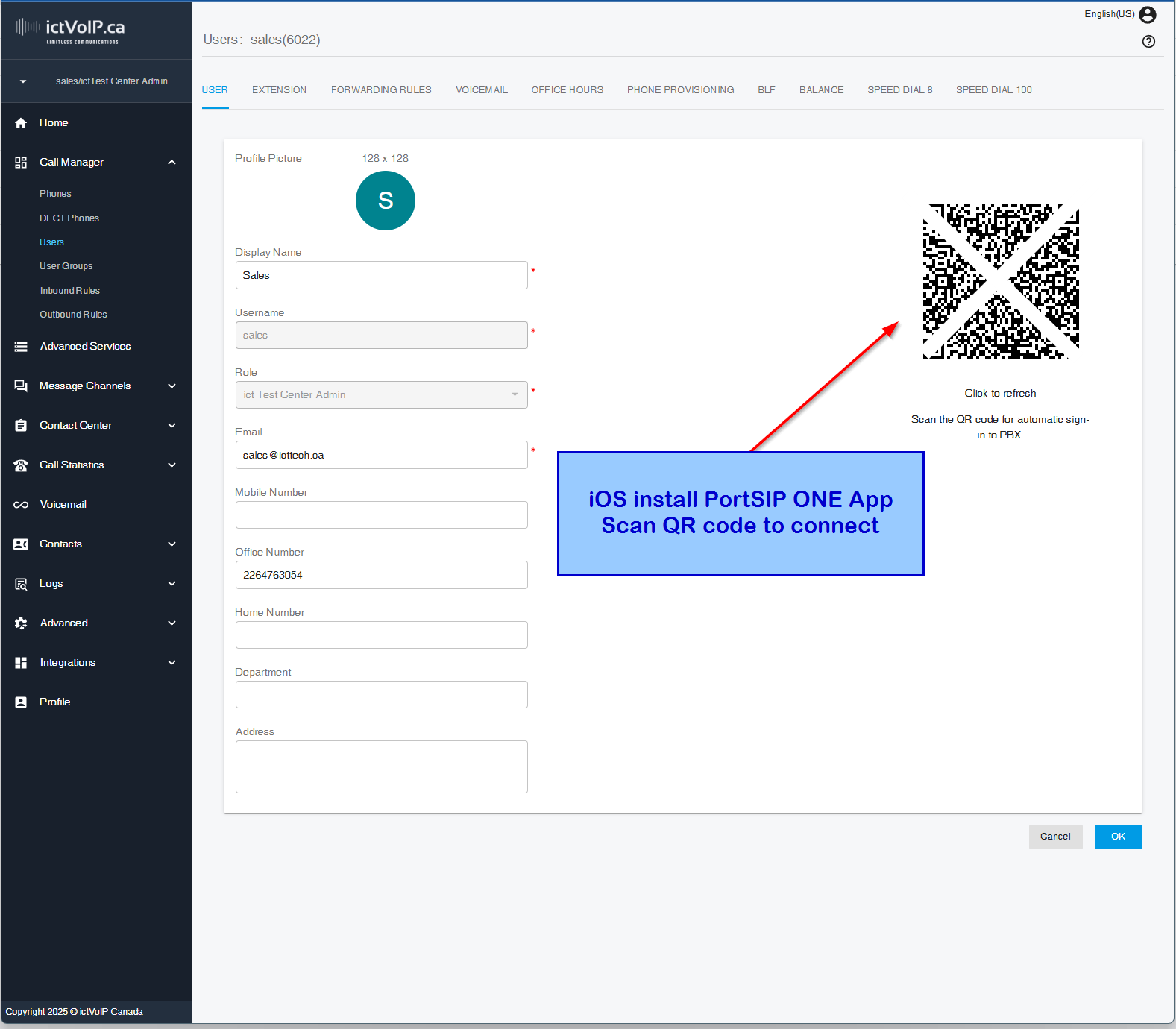Click the Profile badge icon

[x=21, y=702]
